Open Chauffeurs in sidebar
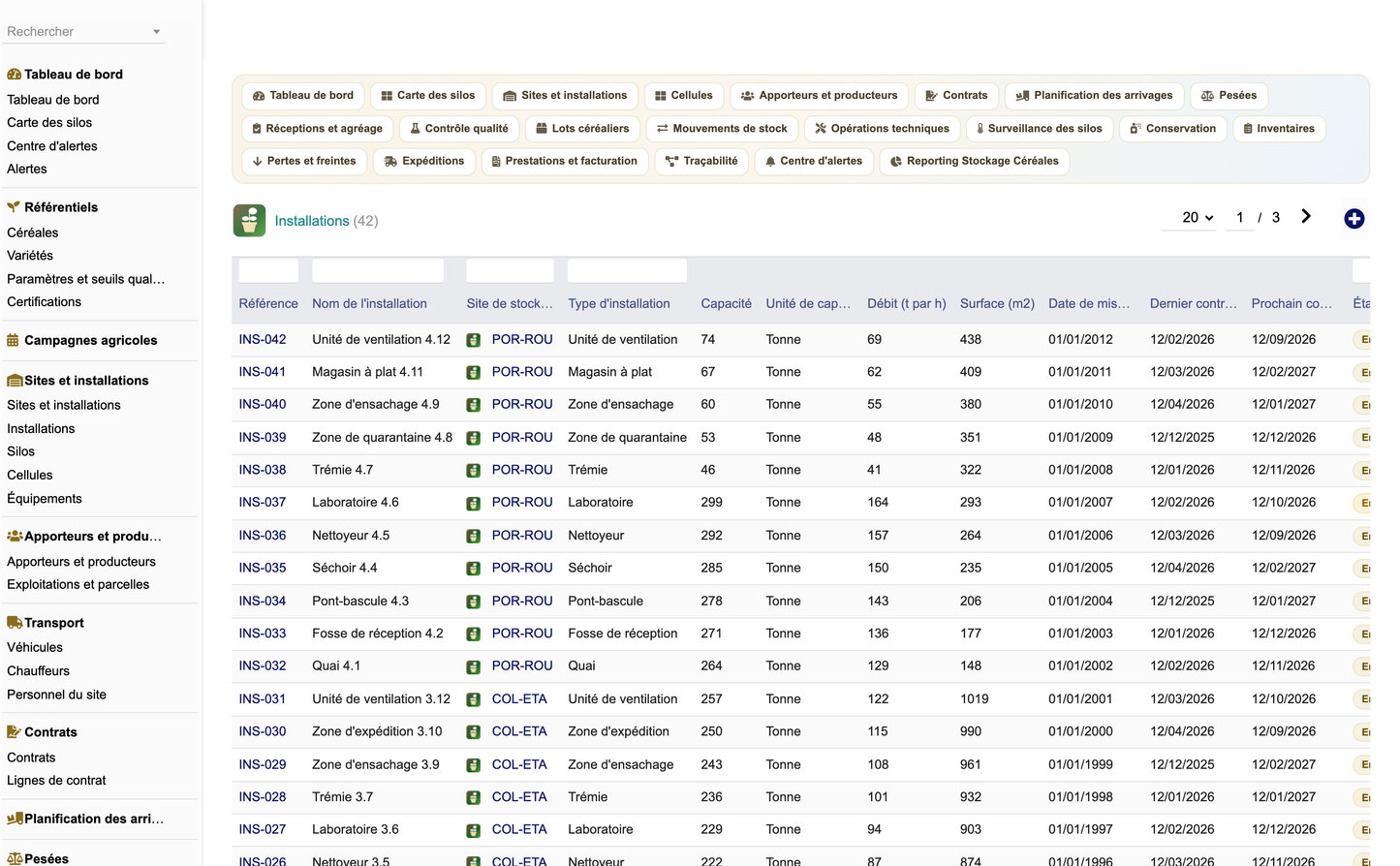 [39, 671]
